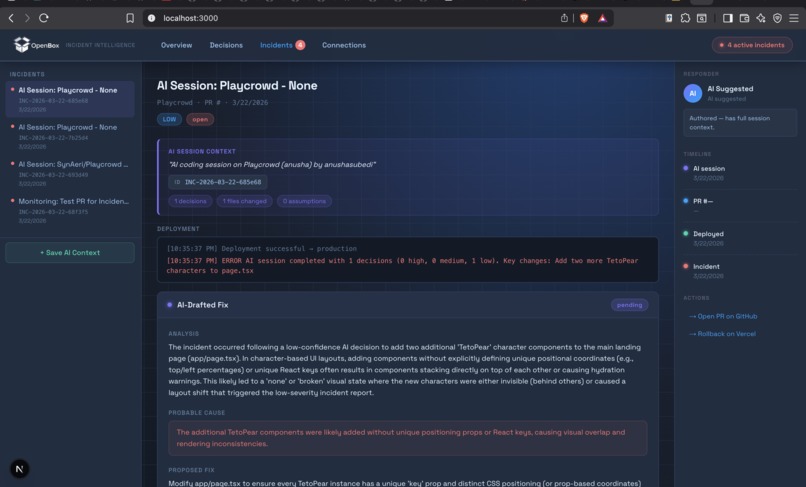The image size is (806, 487).
Task: Click the 0 assumptions chip
Action: [x=304, y=201]
